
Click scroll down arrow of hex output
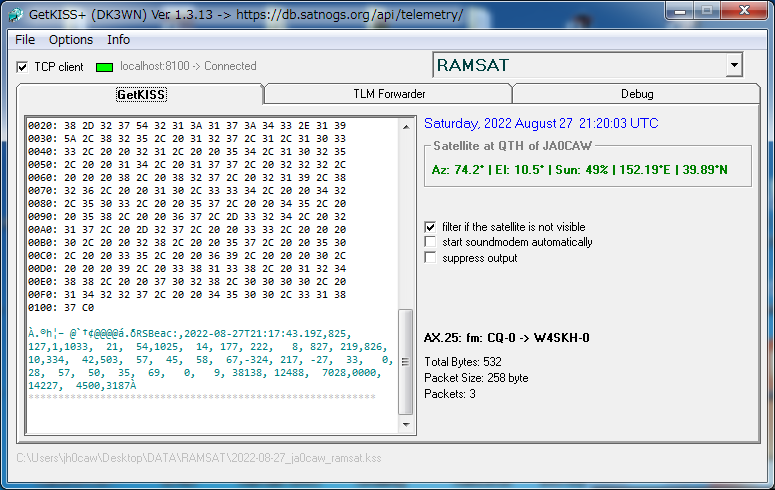[406, 425]
